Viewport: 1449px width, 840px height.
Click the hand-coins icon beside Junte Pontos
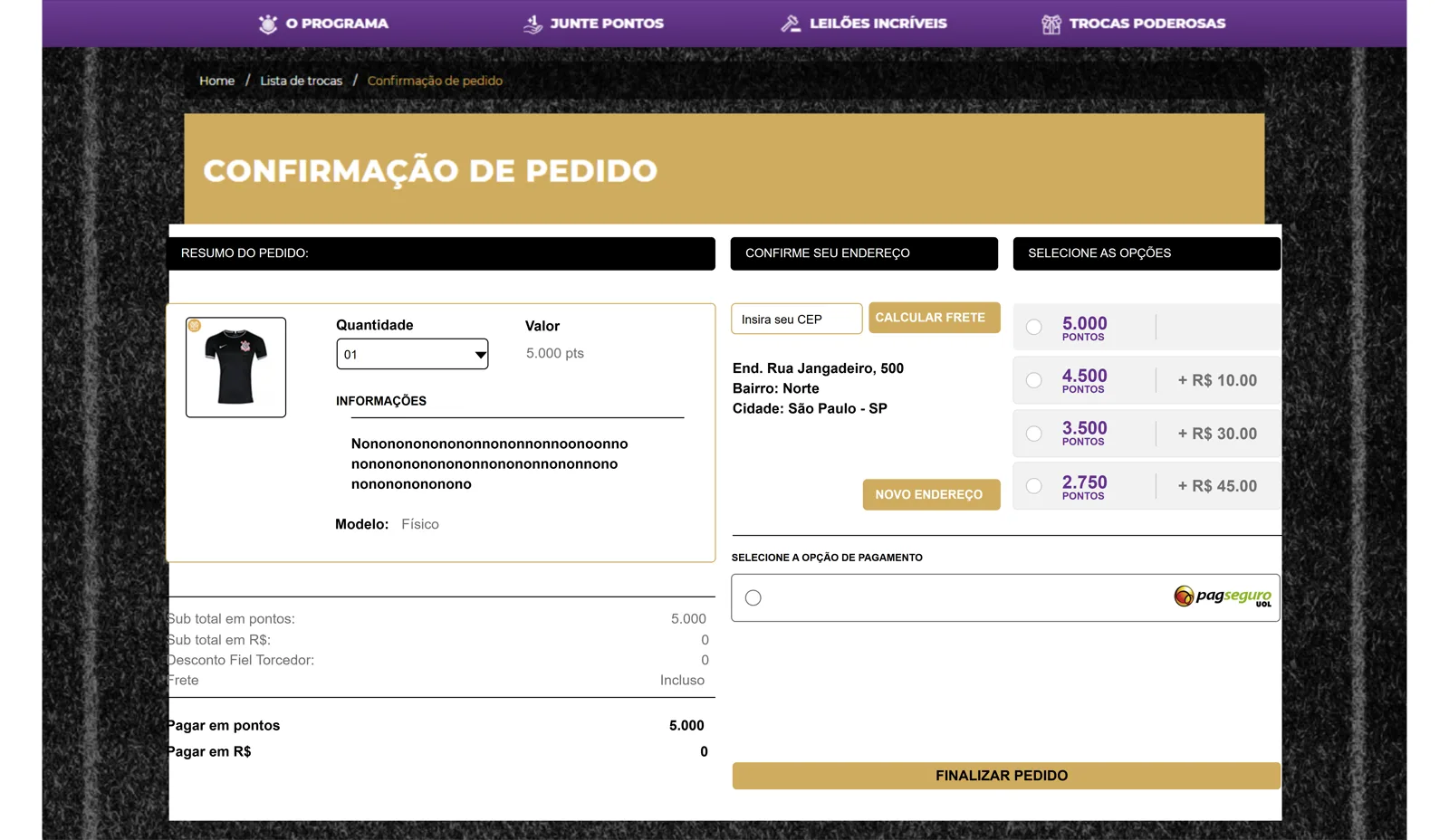[x=533, y=24]
